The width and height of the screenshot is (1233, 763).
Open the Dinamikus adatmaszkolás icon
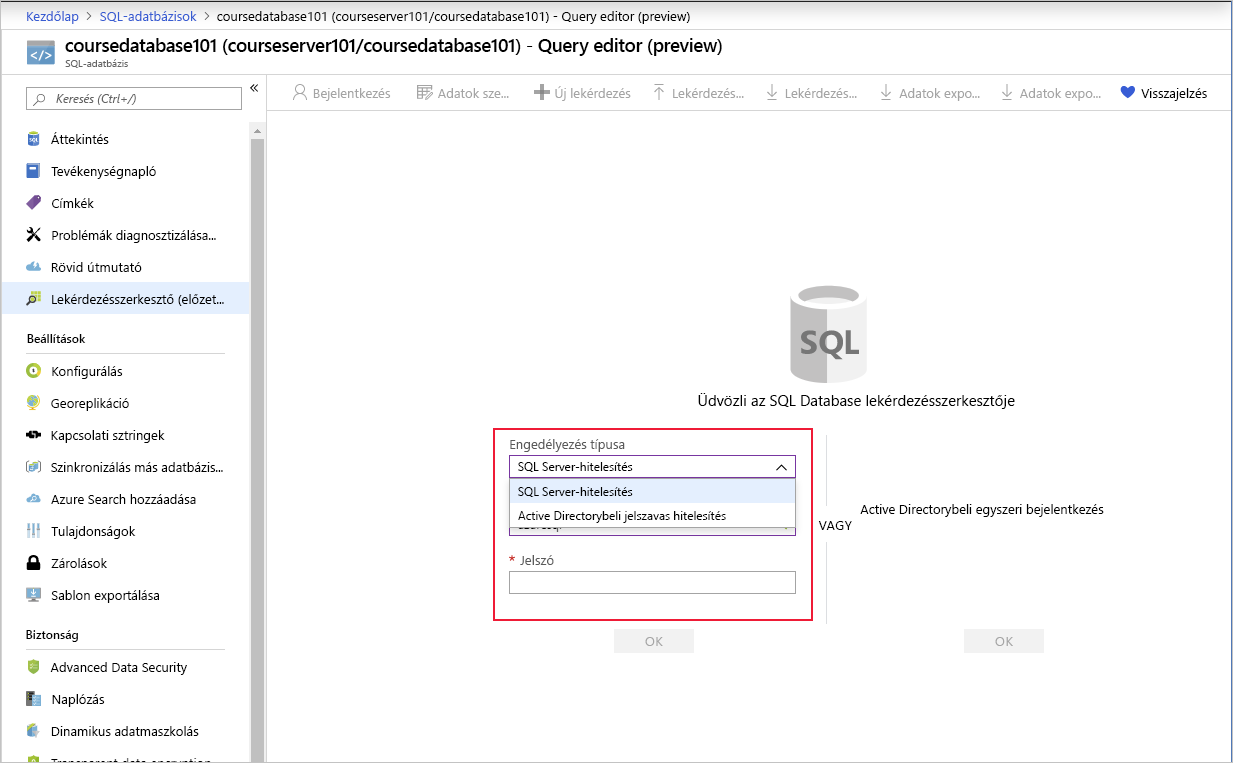tap(31, 731)
